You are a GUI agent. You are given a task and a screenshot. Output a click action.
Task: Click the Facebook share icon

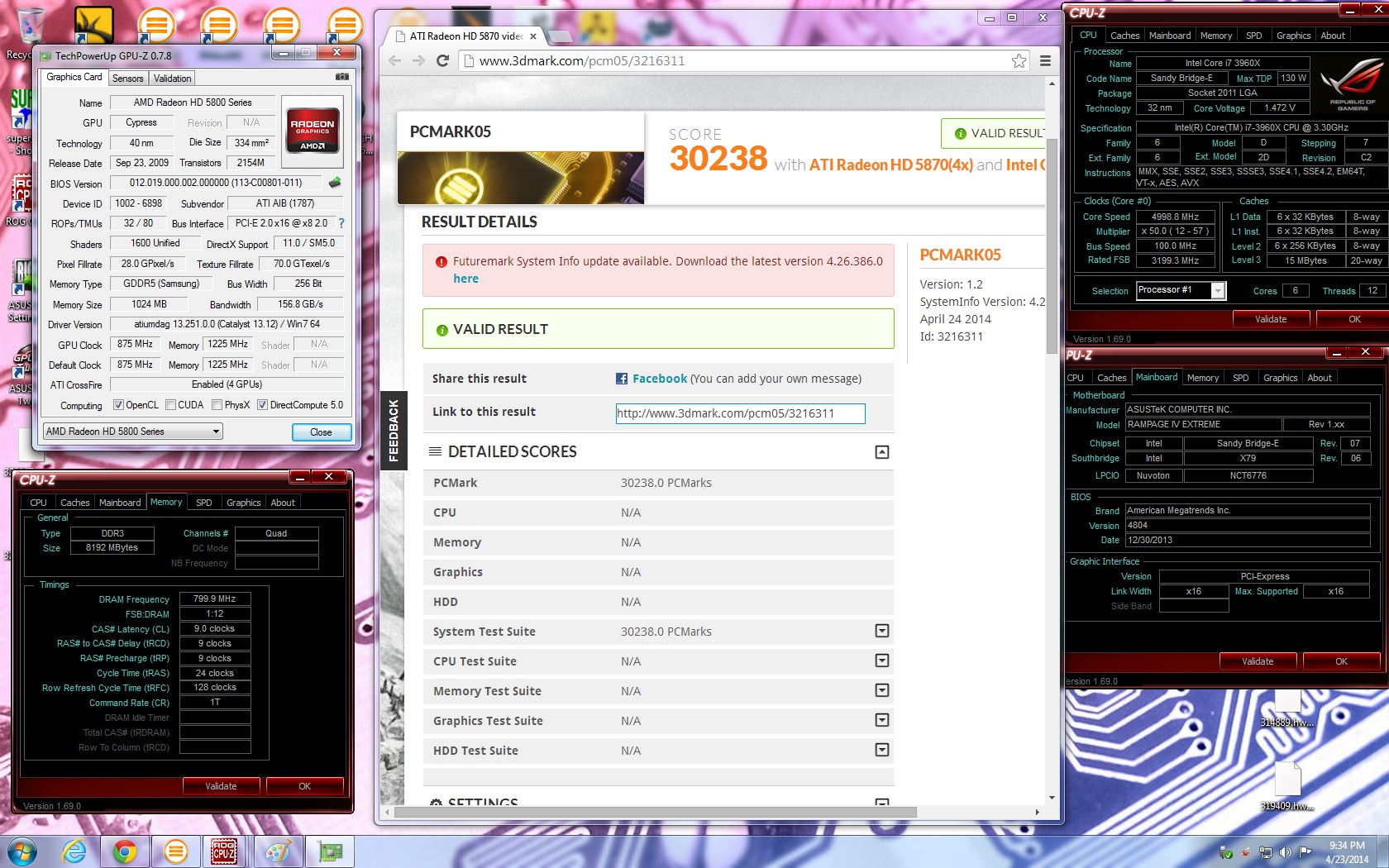point(622,379)
